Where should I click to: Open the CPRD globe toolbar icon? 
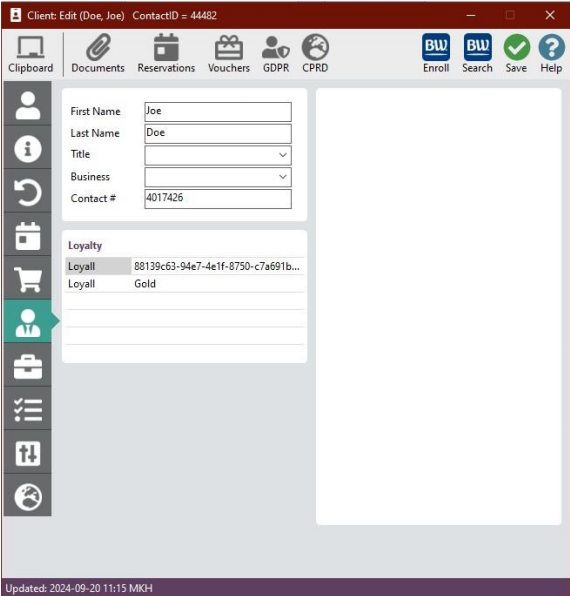[315, 54]
